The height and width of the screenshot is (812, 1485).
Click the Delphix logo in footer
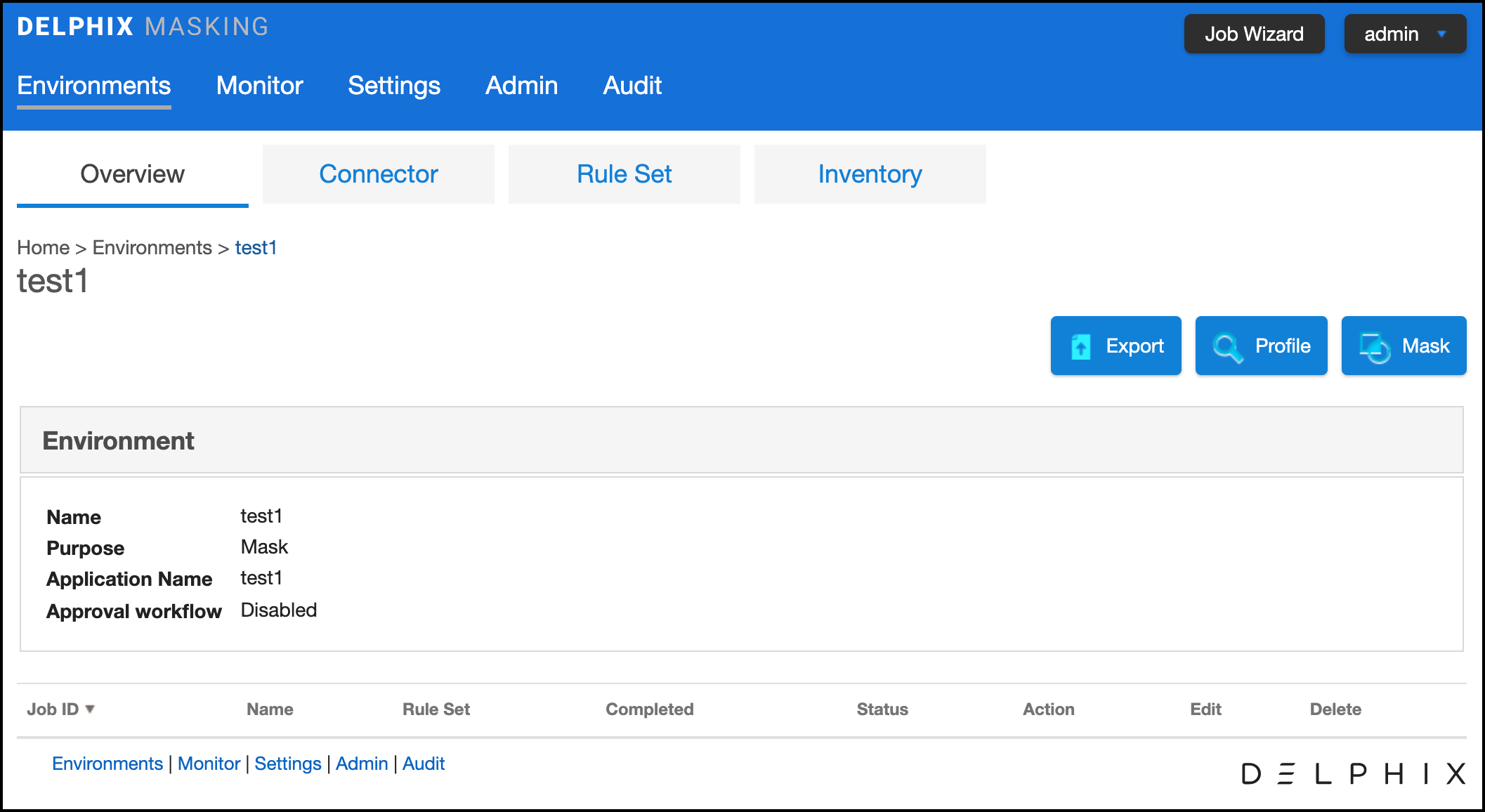click(x=1353, y=773)
